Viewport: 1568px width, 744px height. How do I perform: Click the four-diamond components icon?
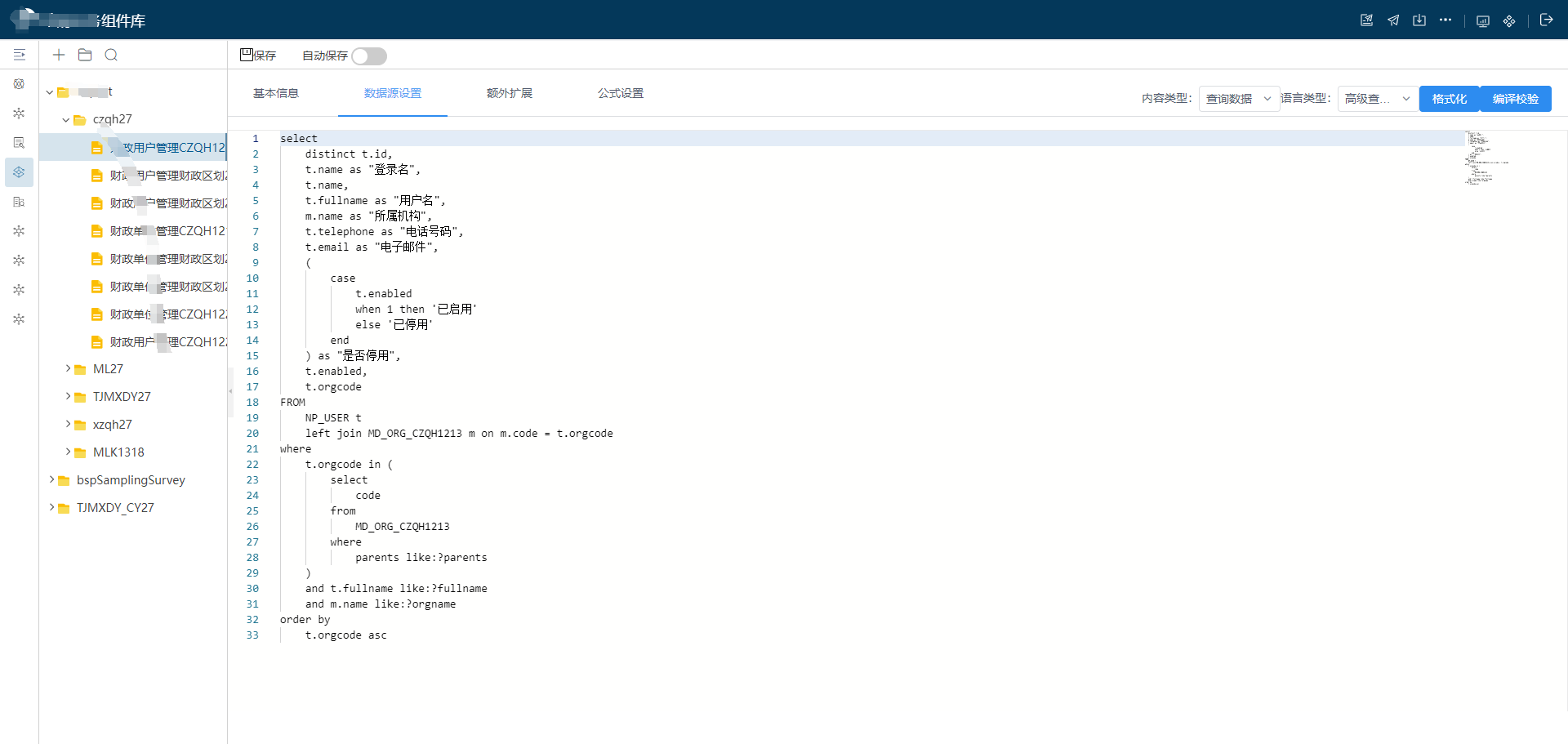coord(1509,21)
